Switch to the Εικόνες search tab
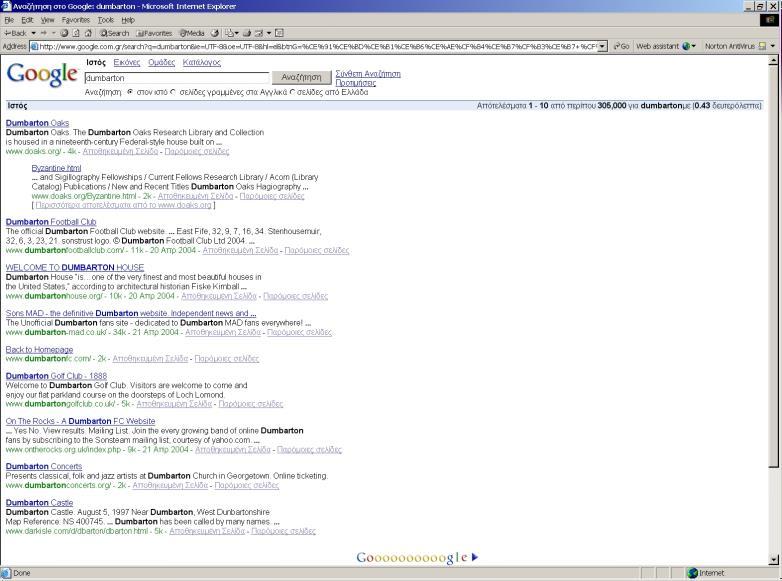Screen dimensions: 782x581 (127, 62)
